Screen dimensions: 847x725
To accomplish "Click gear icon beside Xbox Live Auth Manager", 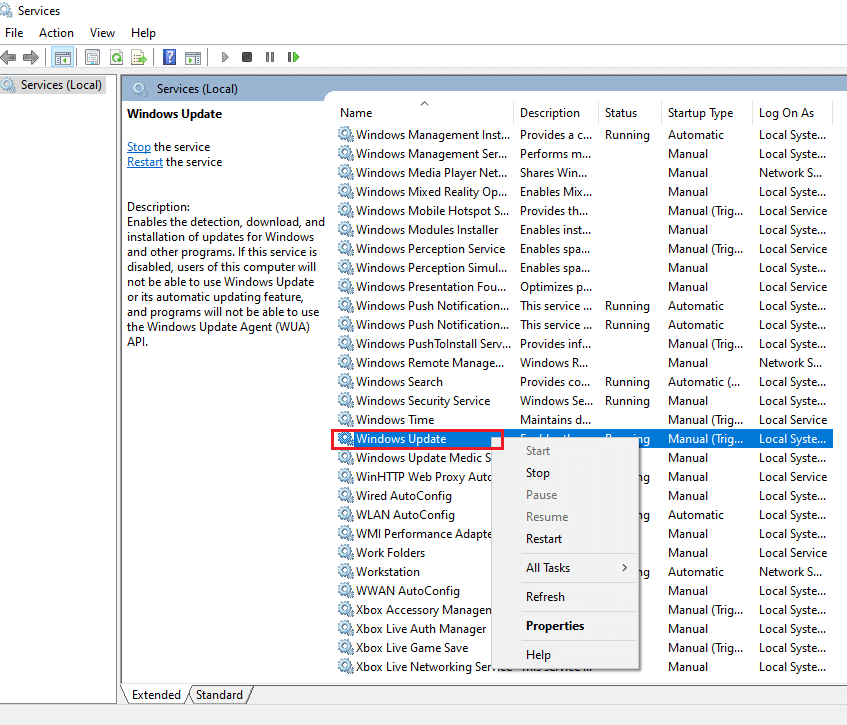I will [346, 628].
